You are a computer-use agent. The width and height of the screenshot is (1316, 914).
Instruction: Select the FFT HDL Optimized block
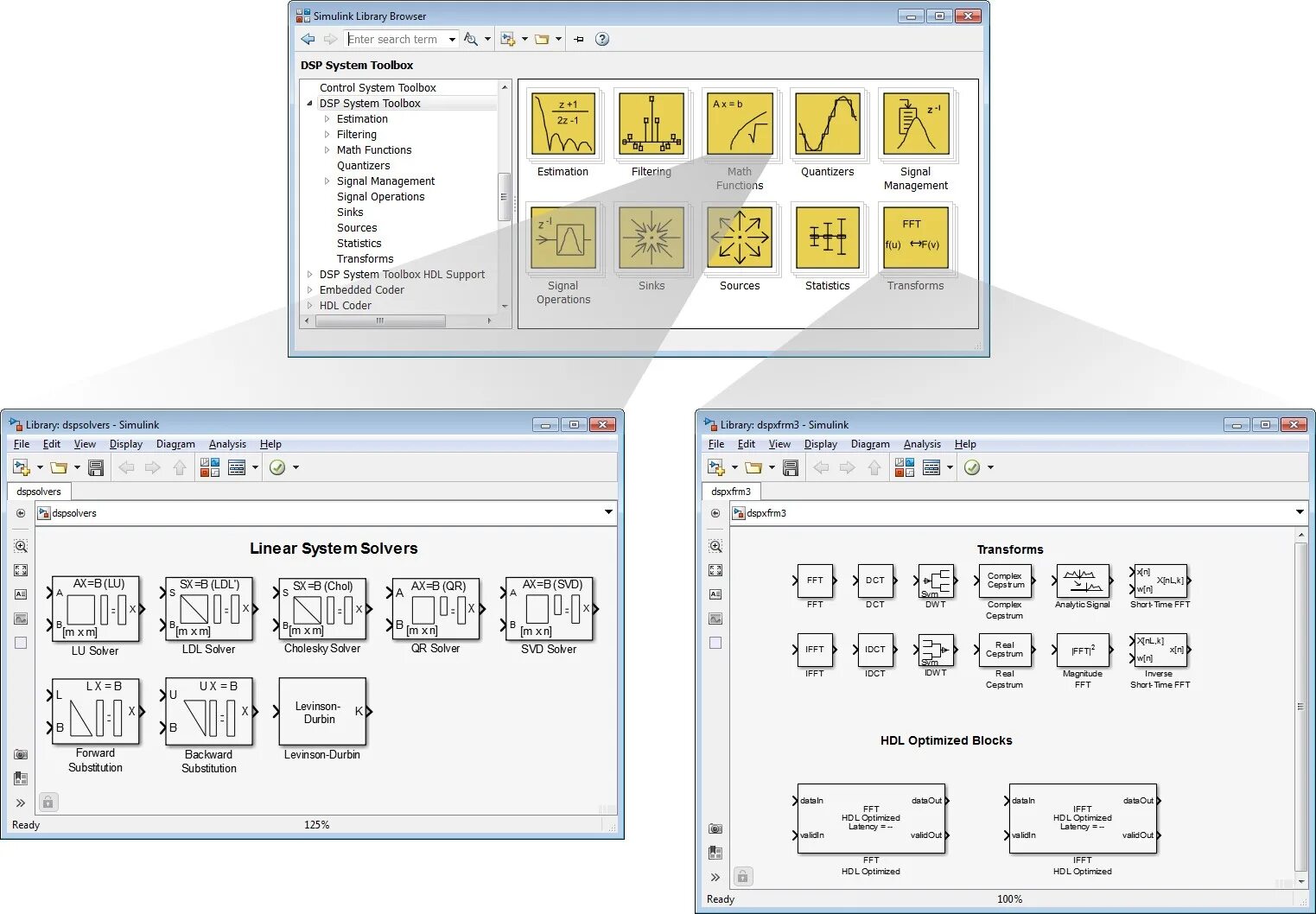pos(871,818)
